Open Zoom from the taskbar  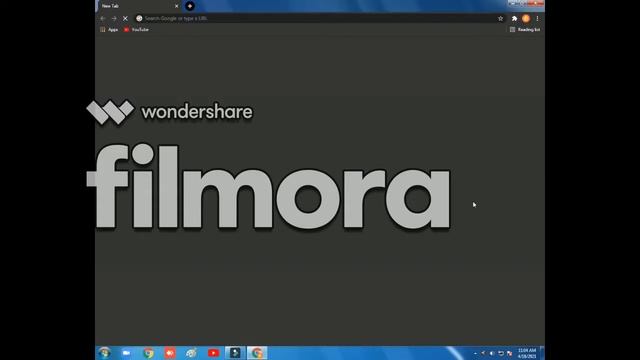127,353
